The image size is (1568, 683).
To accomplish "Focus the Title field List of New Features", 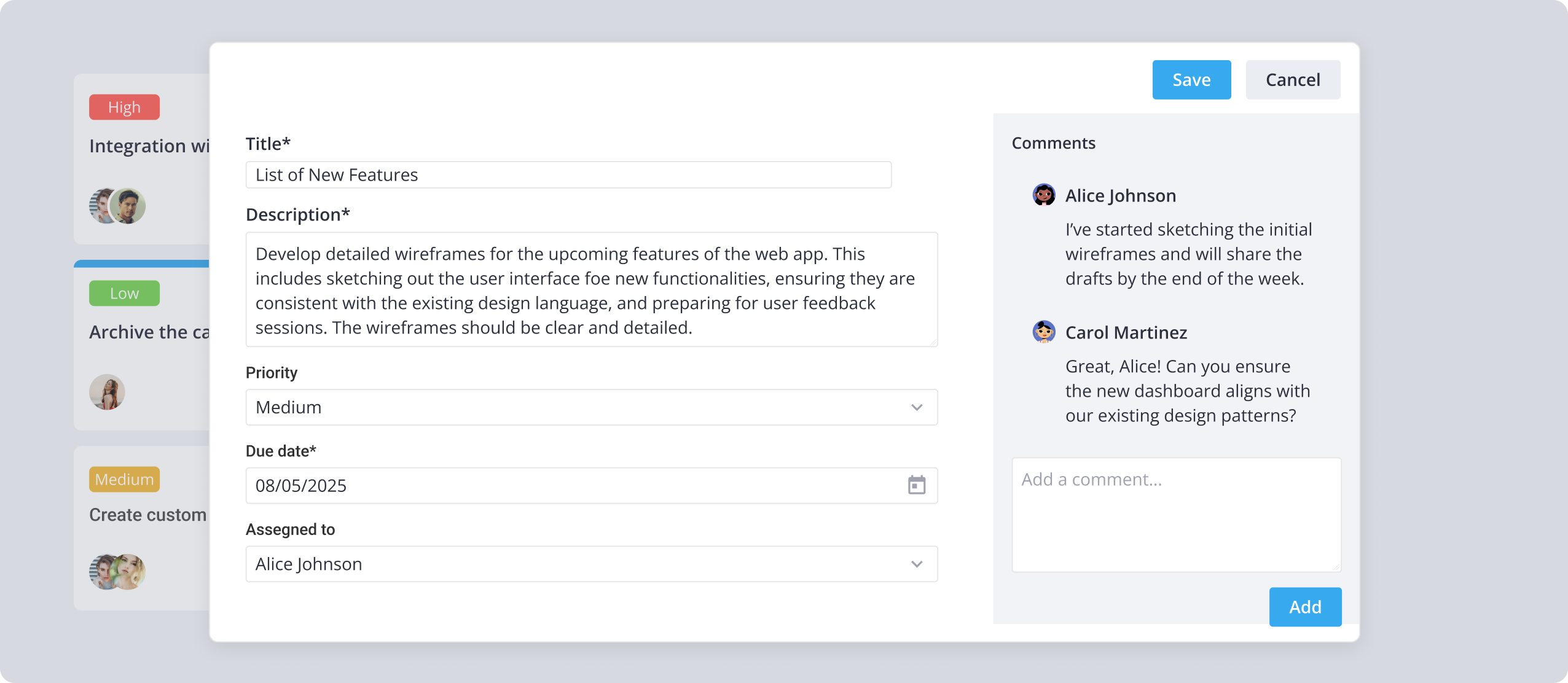I will click(x=568, y=175).
